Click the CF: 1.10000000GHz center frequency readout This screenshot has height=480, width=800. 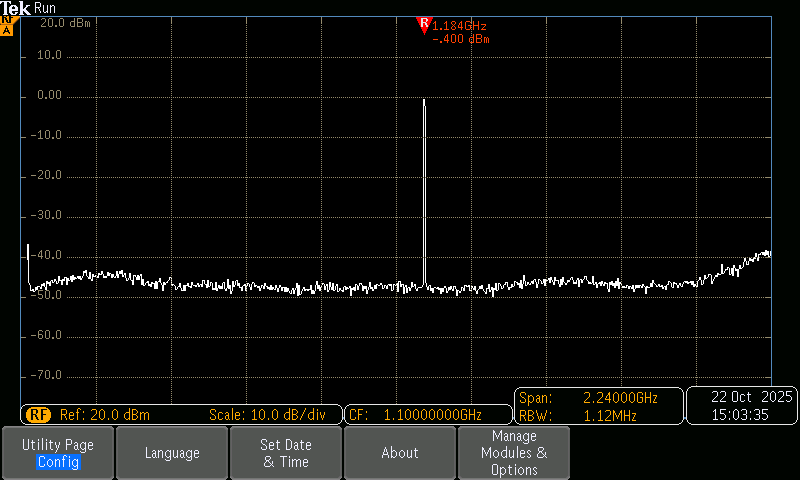coord(415,415)
